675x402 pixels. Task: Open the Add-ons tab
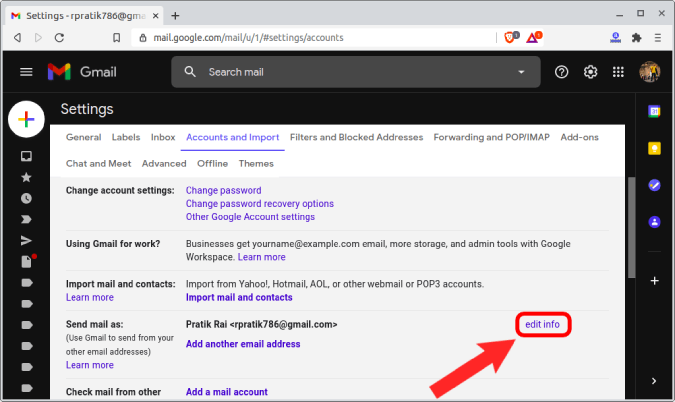[579, 137]
